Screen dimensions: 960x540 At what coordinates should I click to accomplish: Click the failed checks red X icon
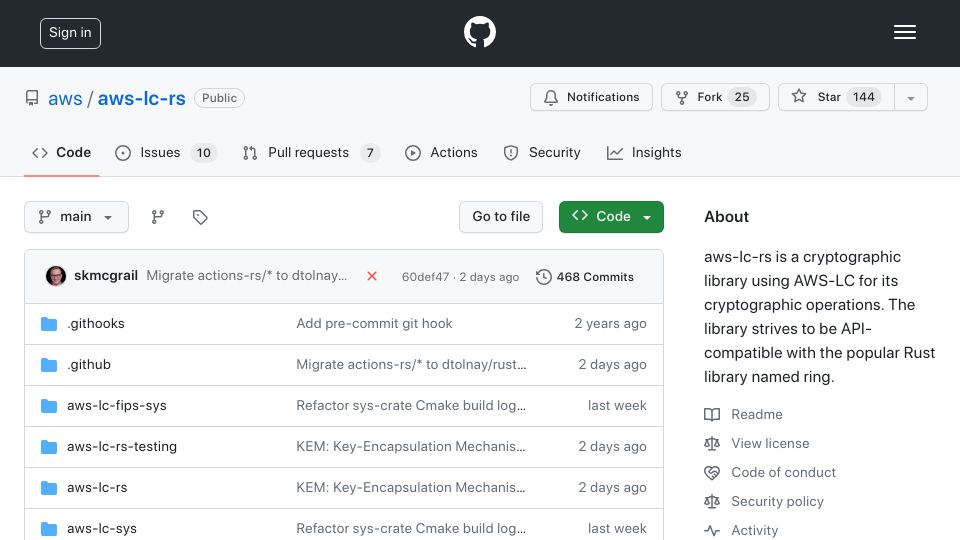point(372,276)
